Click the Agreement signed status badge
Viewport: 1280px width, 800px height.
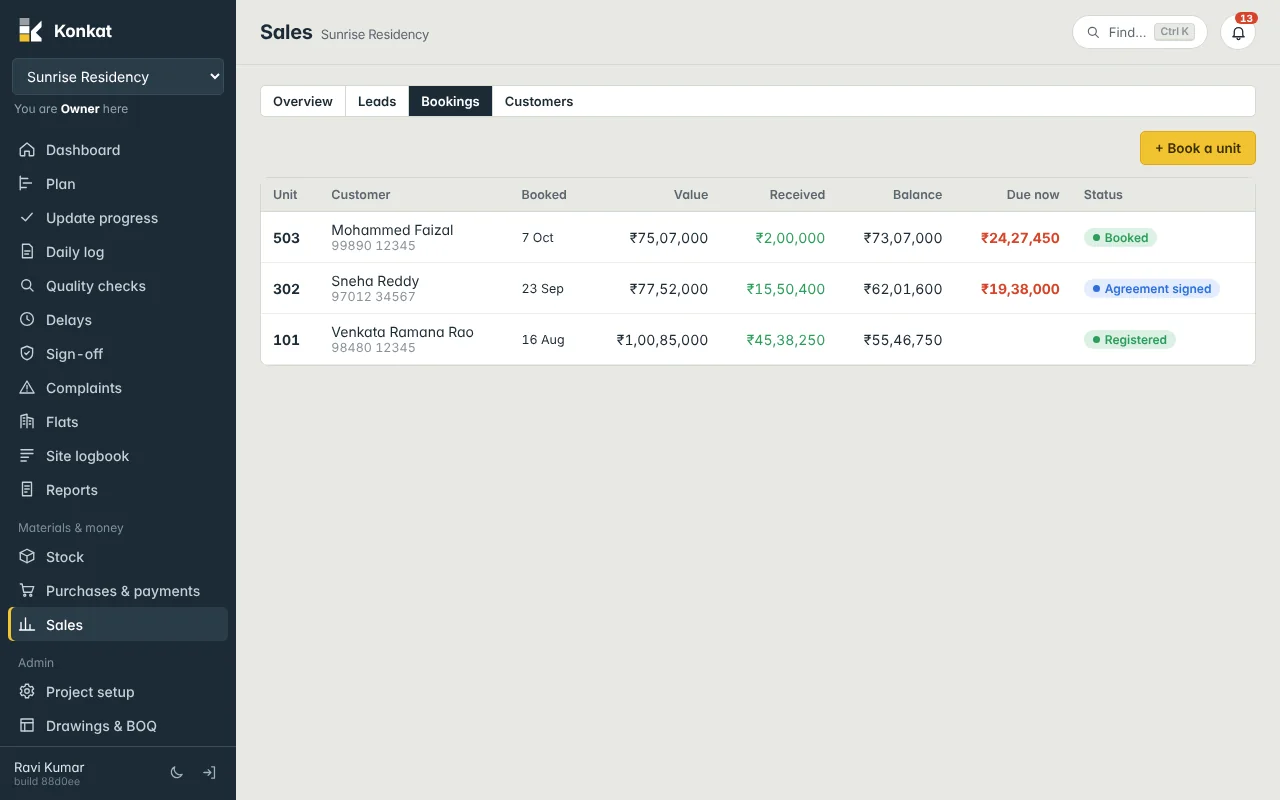(x=1152, y=289)
